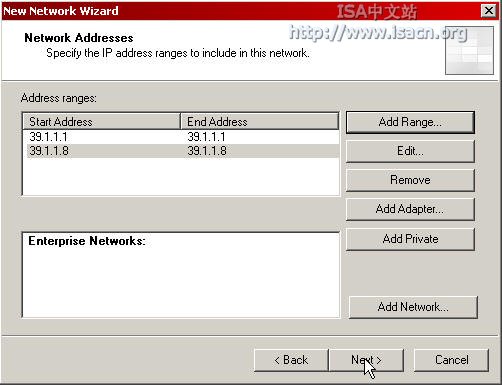Screen dimensions: 502x385
Task: Choose the Add Private button
Action: pyautogui.click(x=410, y=239)
